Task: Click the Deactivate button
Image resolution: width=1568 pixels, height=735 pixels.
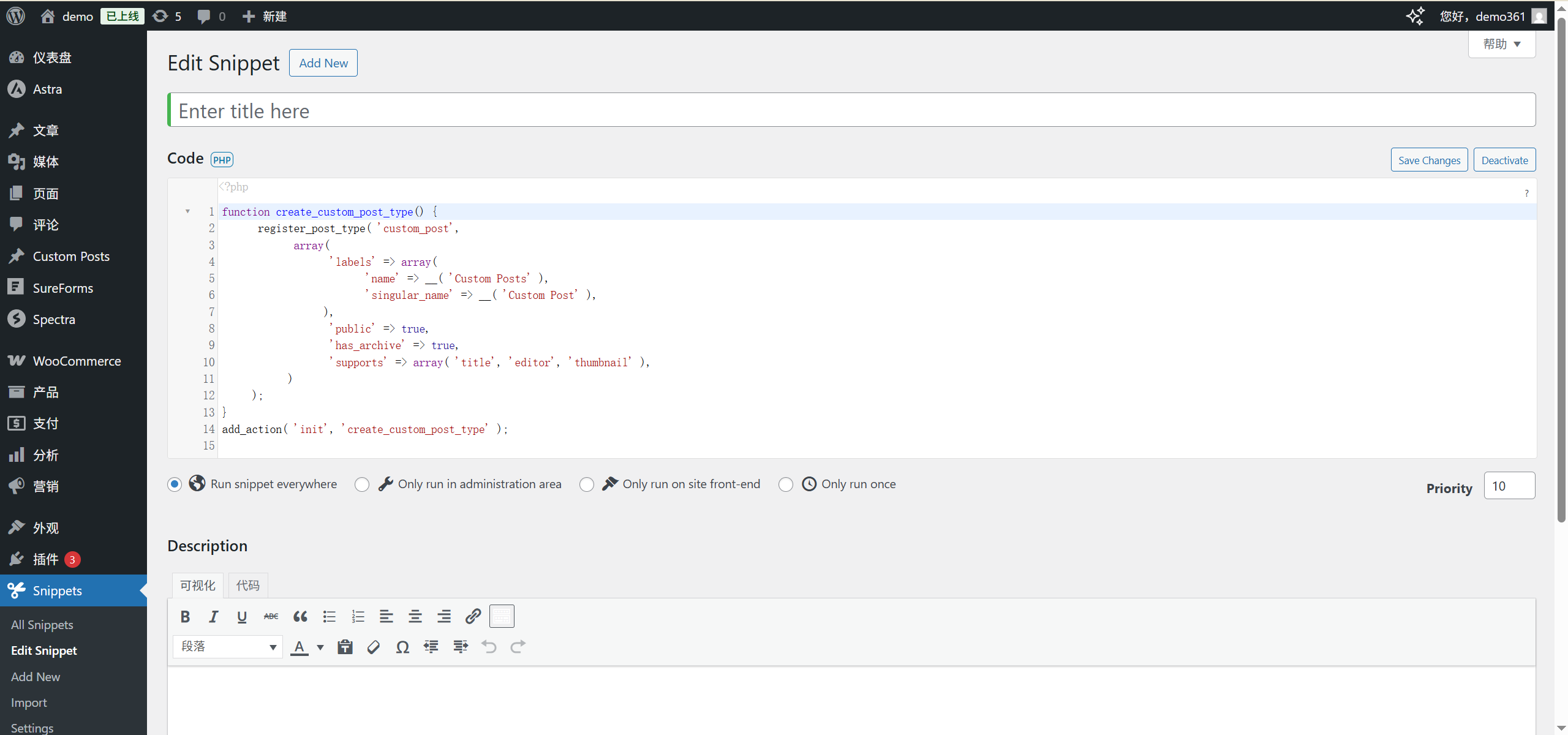Action: 1504,160
